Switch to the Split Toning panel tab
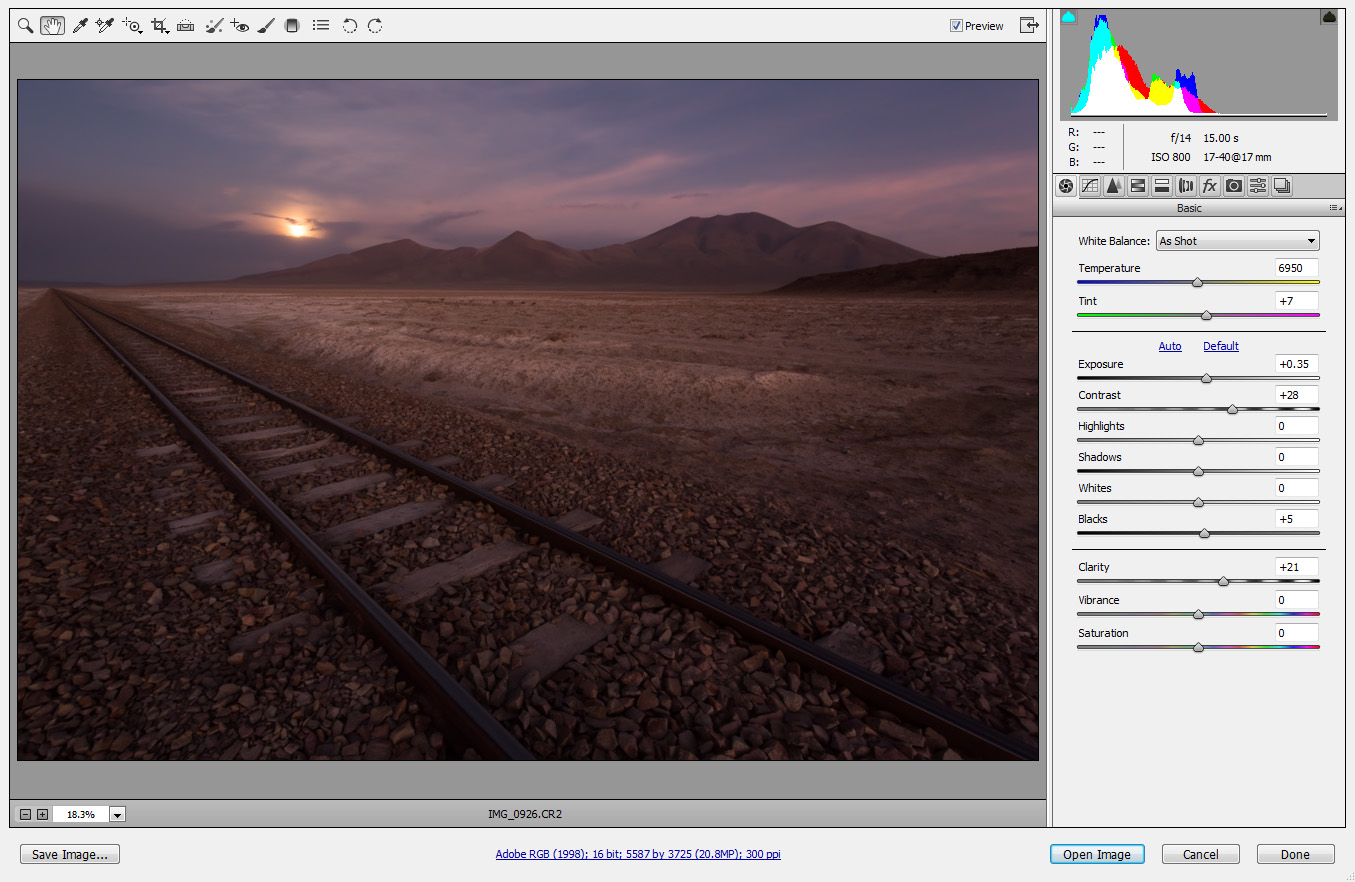1355x882 pixels. [1162, 185]
